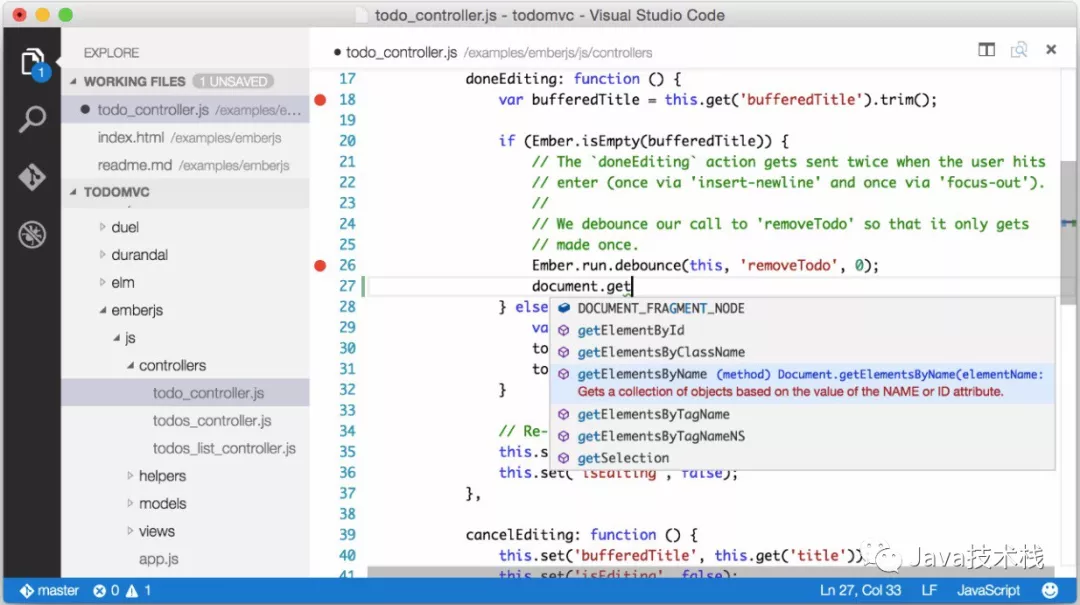Open the Git view in the activity bar

(32, 177)
